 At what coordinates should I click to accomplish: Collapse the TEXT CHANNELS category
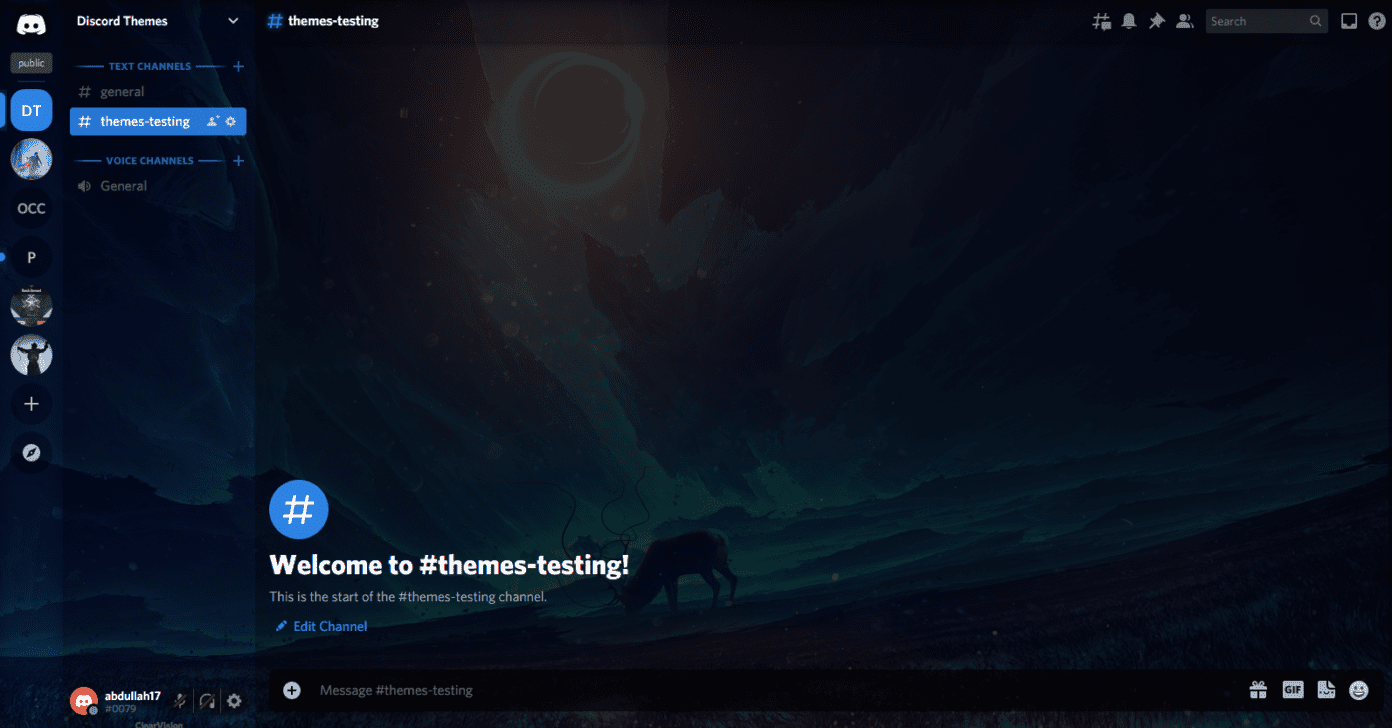148,66
